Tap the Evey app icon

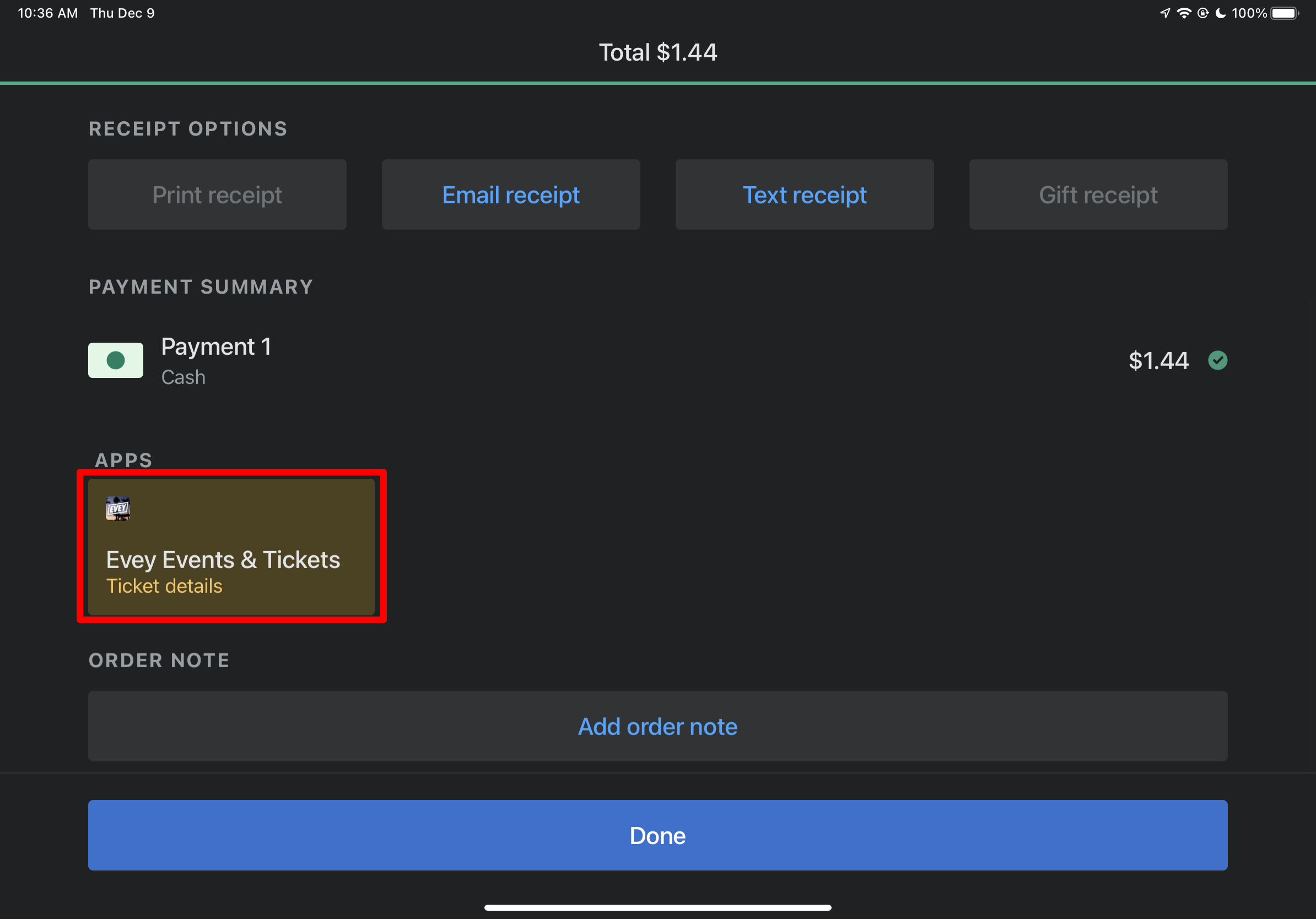[118, 509]
